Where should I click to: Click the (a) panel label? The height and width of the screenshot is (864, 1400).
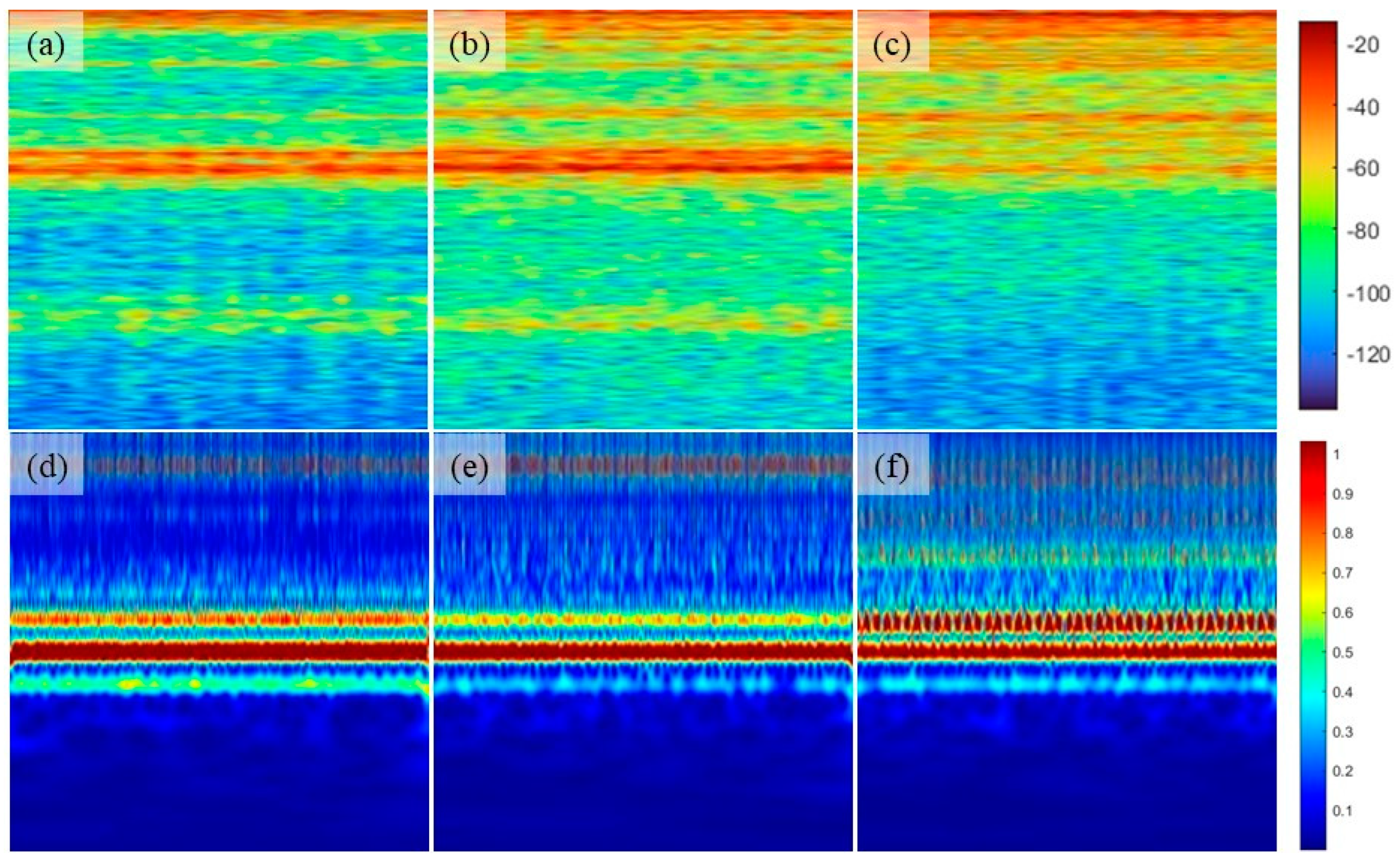click(x=46, y=46)
